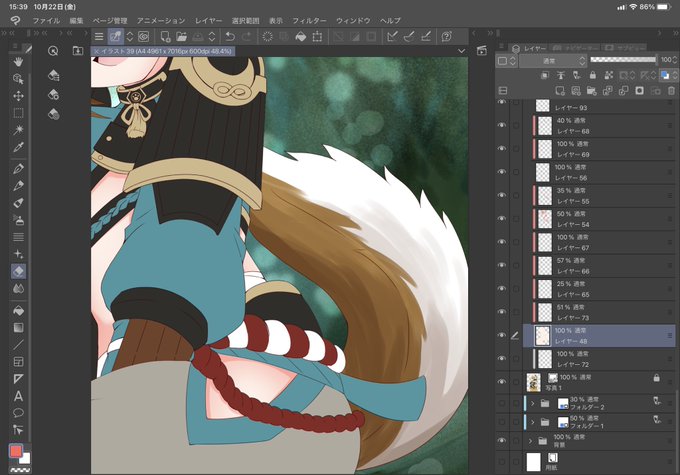This screenshot has width=680, height=475.
Task: Click the New layer folder icon
Action: click(592, 91)
